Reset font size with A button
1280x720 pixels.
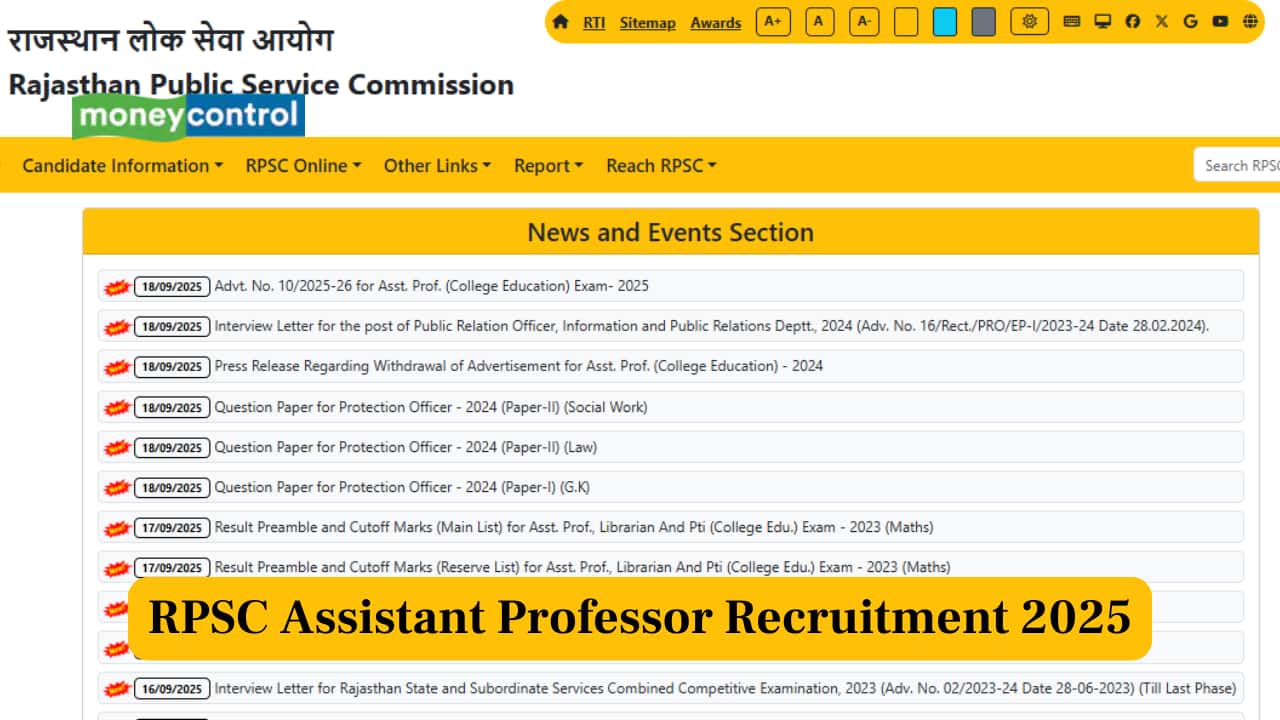point(819,21)
